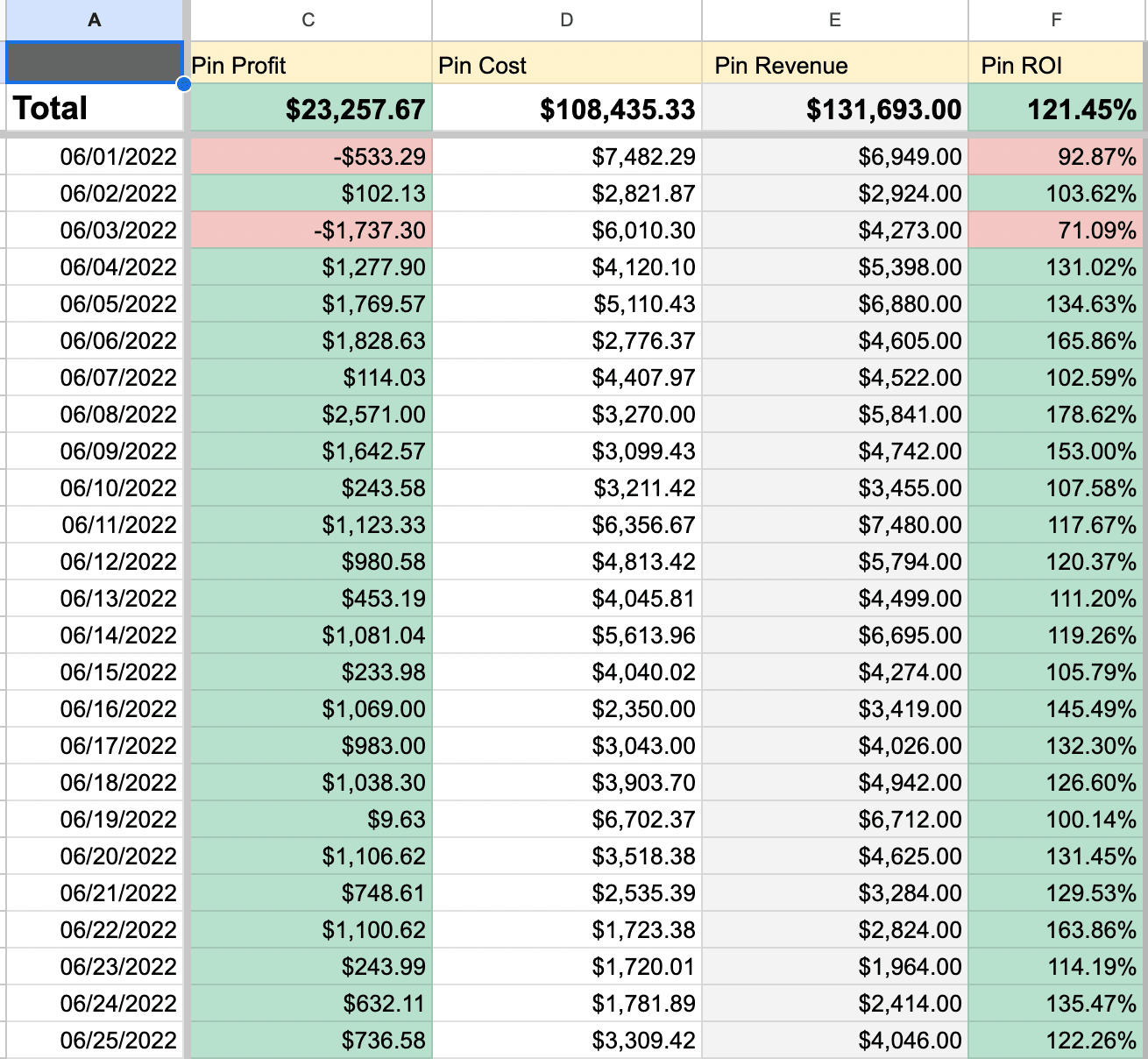Select the gray highlighted cell in column A
The image size is (1148, 1059).
click(94, 63)
